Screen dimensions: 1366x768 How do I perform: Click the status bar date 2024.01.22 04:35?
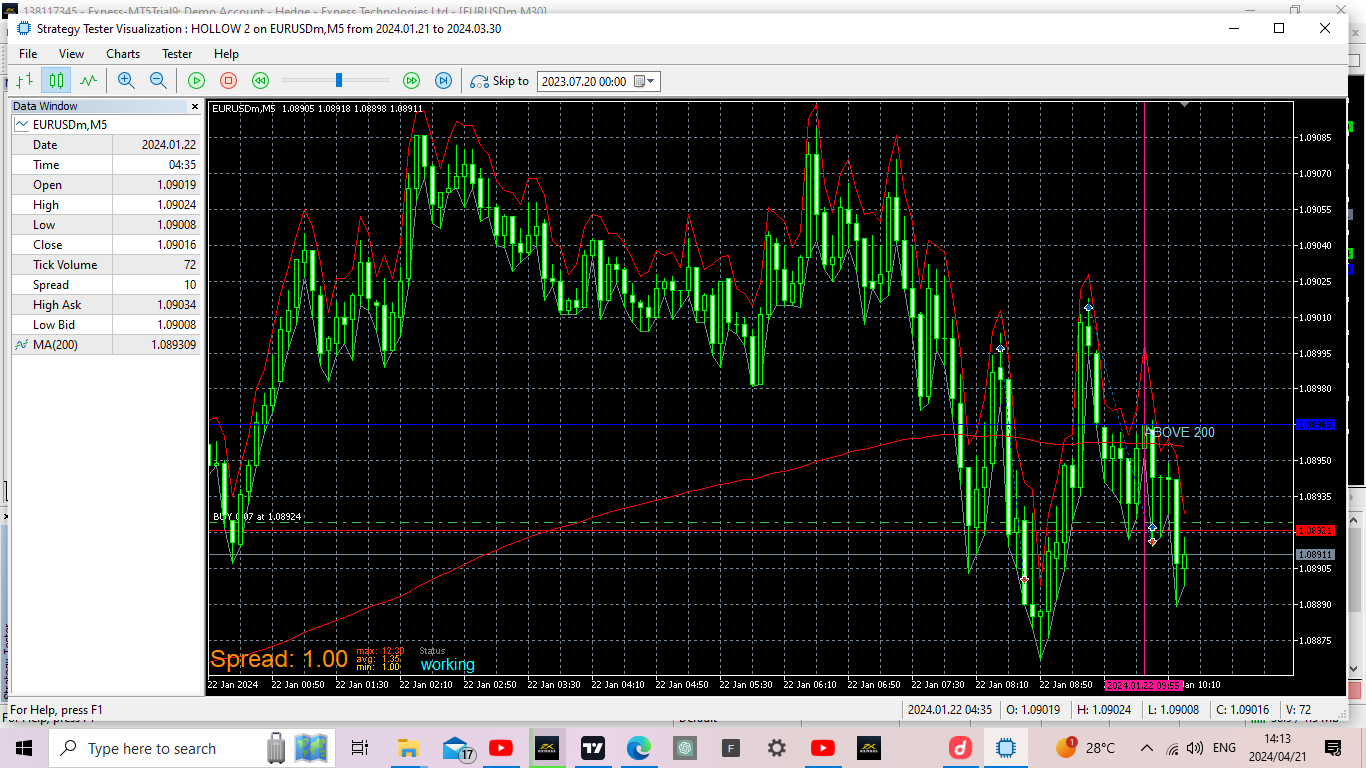pyautogui.click(x=949, y=710)
